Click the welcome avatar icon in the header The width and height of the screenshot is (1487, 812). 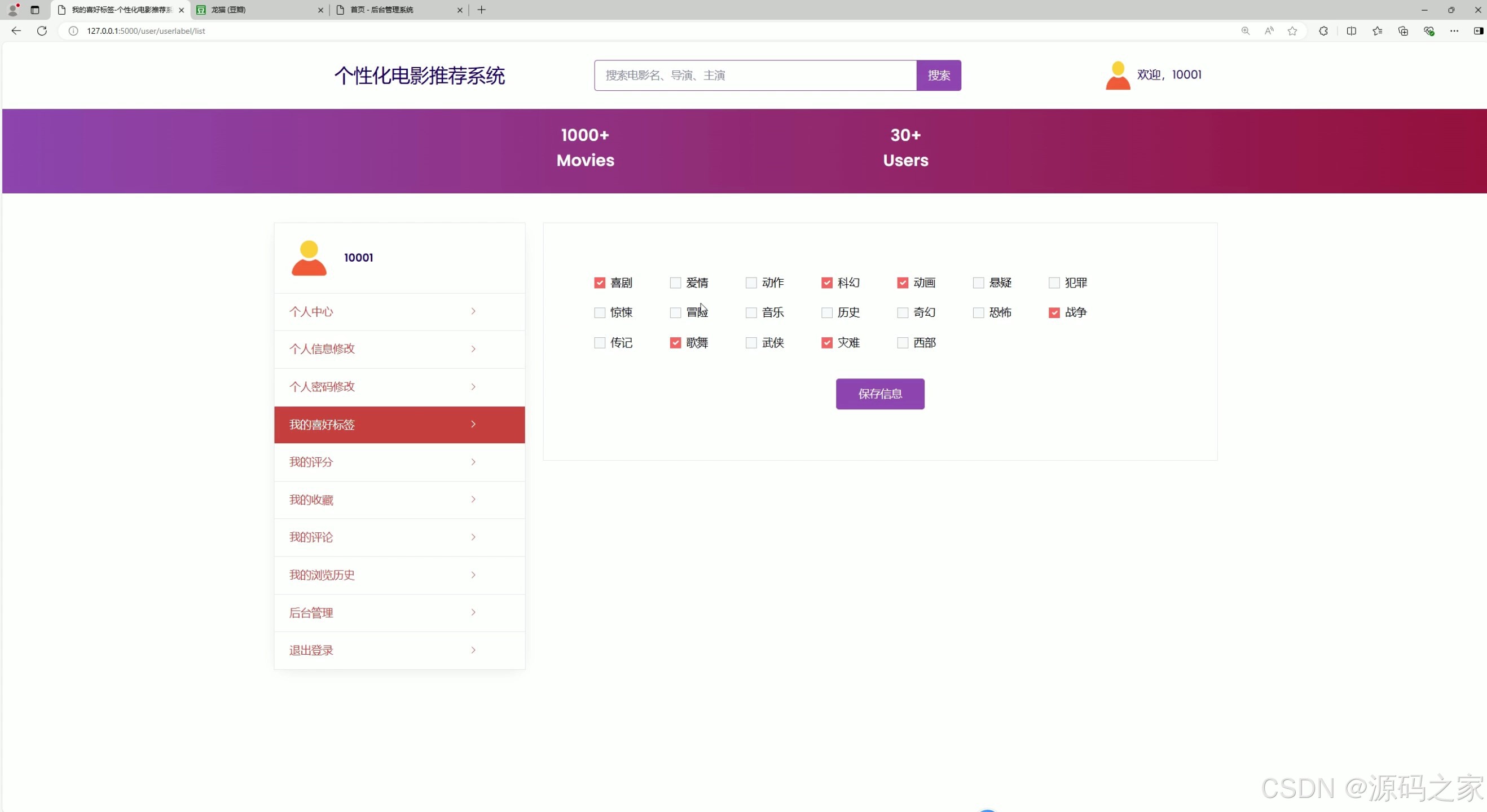coord(1117,74)
